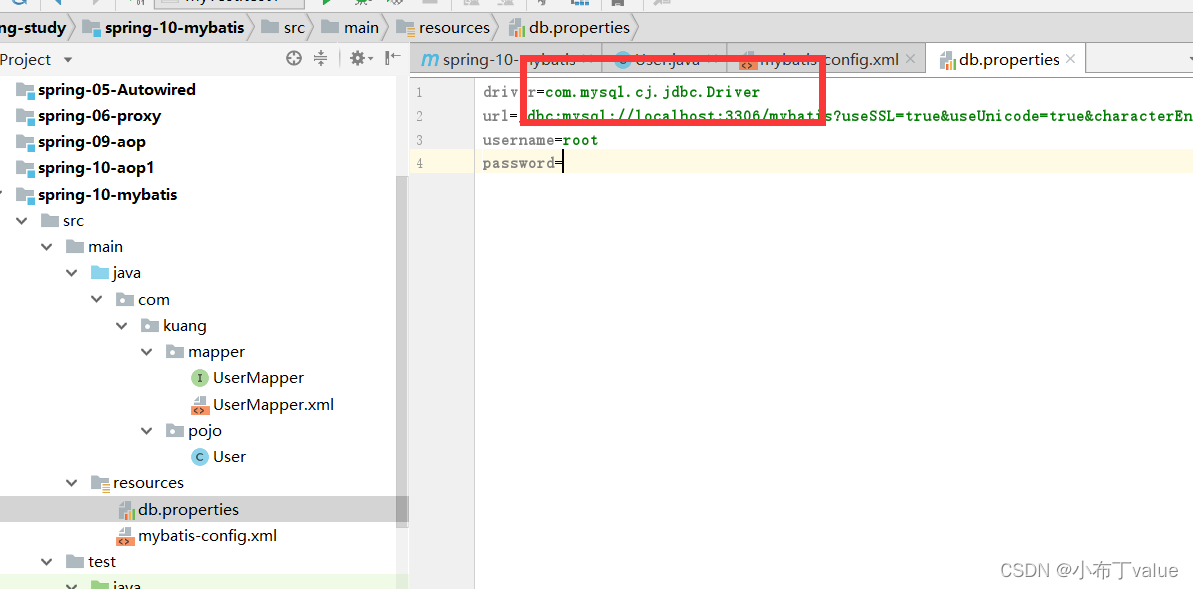Select UserMapper.xml file icon

tap(200, 404)
